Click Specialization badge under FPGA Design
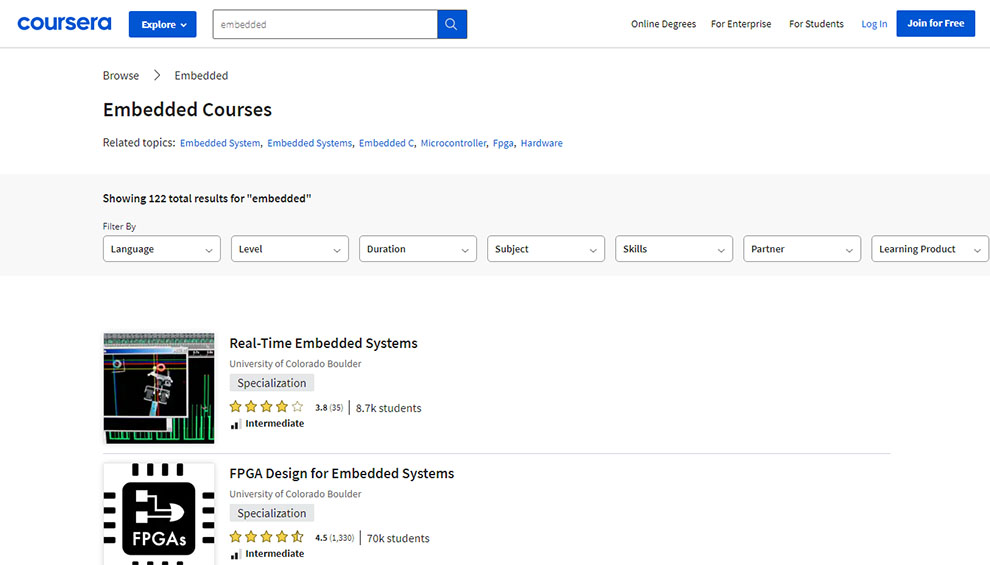The height and width of the screenshot is (565, 990). [x=271, y=513]
